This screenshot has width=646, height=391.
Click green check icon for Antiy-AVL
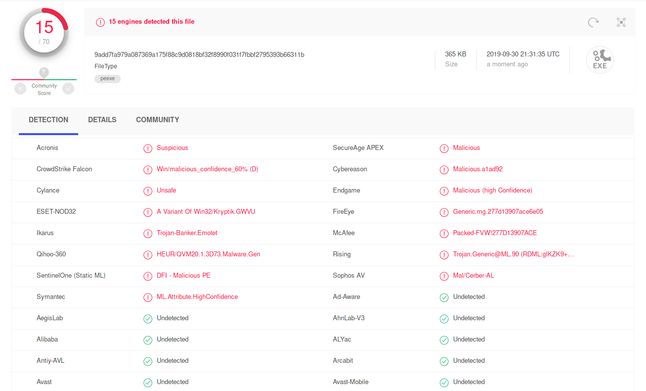(147, 361)
